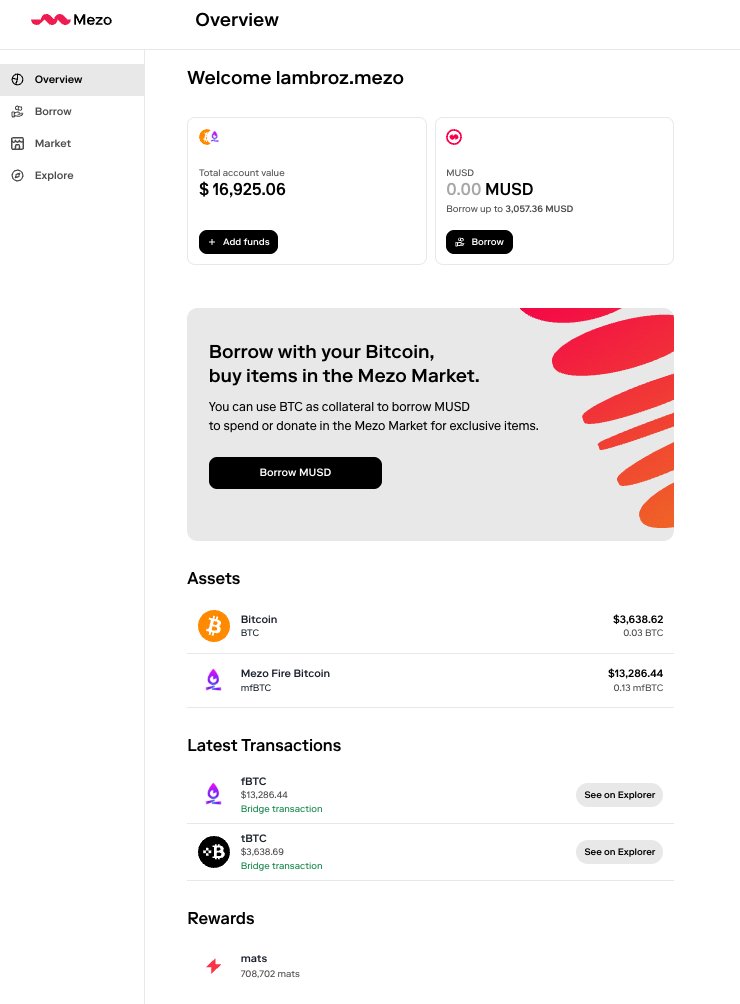The image size is (740, 1004).
Task: Click the mats lightning reward icon
Action: pyautogui.click(x=214, y=966)
